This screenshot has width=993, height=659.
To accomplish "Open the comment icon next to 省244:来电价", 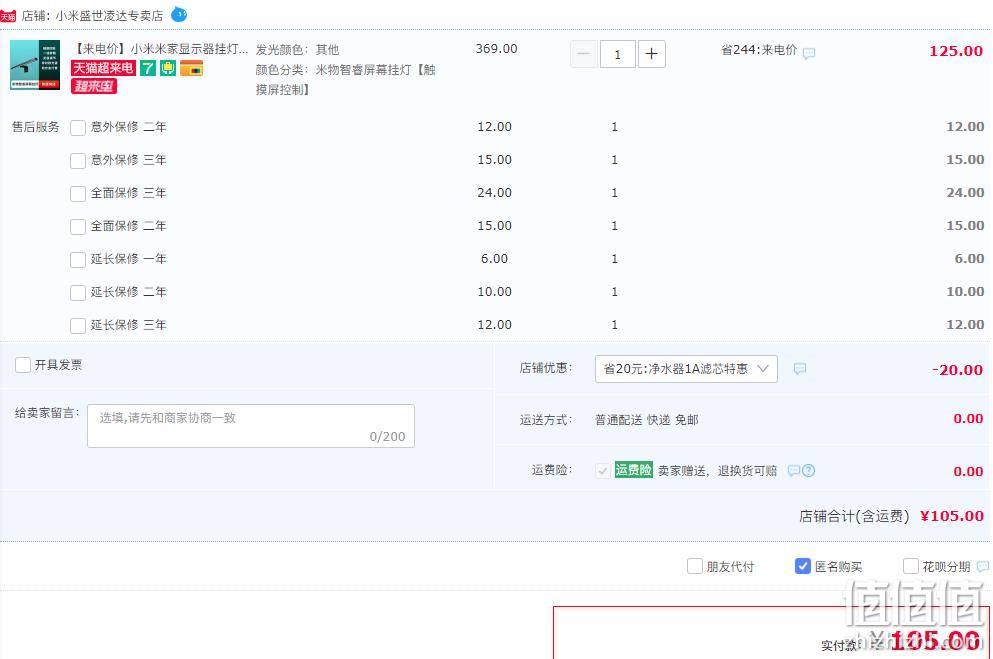I will [809, 53].
